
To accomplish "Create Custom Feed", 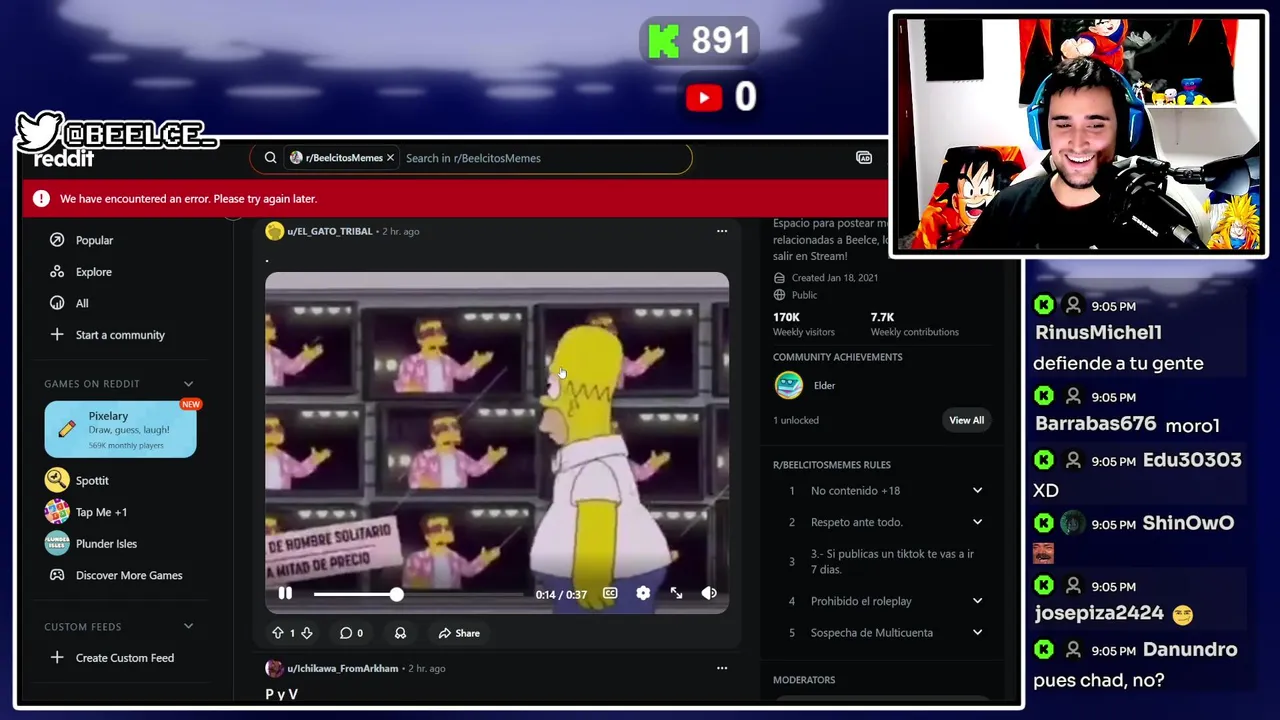I will 125,658.
